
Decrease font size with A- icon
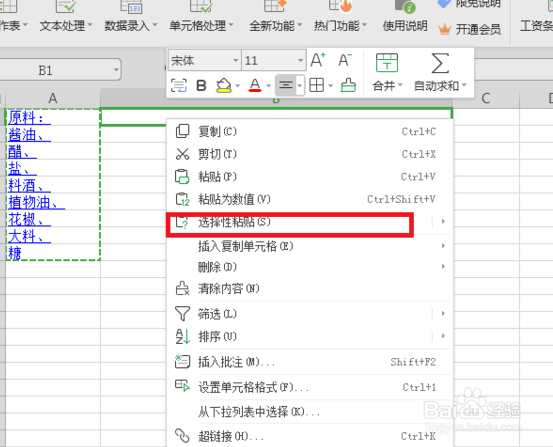[345, 60]
